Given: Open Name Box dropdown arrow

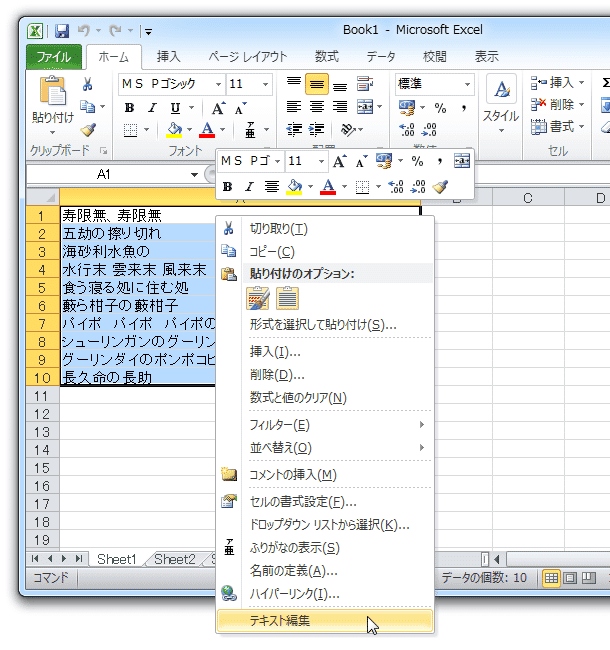Looking at the screenshot, I should click(x=194, y=175).
